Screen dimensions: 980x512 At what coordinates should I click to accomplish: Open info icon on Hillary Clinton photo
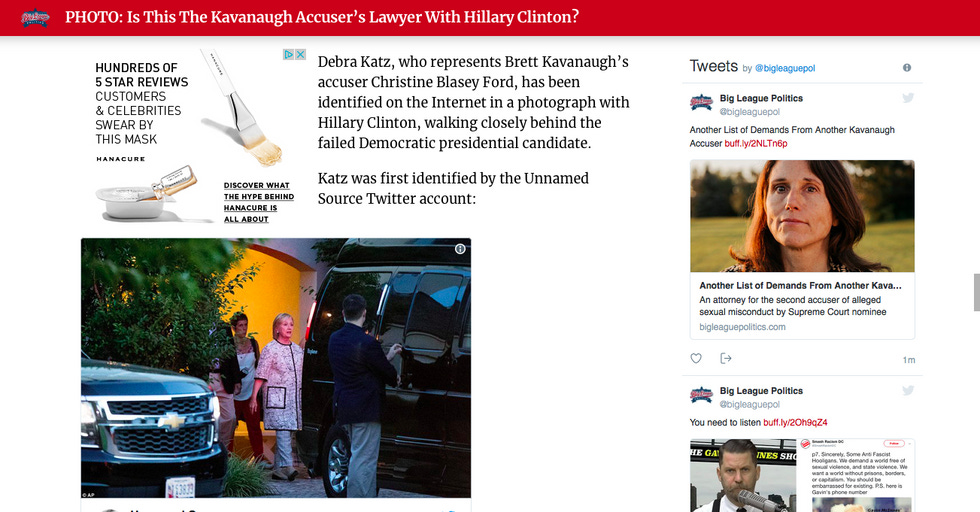coord(460,249)
